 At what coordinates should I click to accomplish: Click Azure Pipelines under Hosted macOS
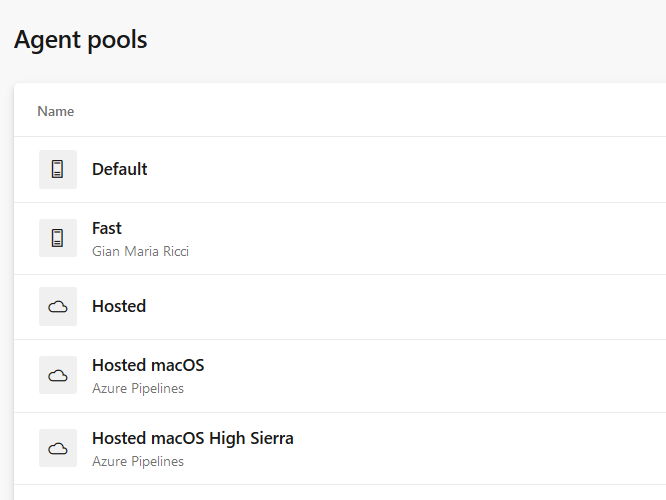138,388
